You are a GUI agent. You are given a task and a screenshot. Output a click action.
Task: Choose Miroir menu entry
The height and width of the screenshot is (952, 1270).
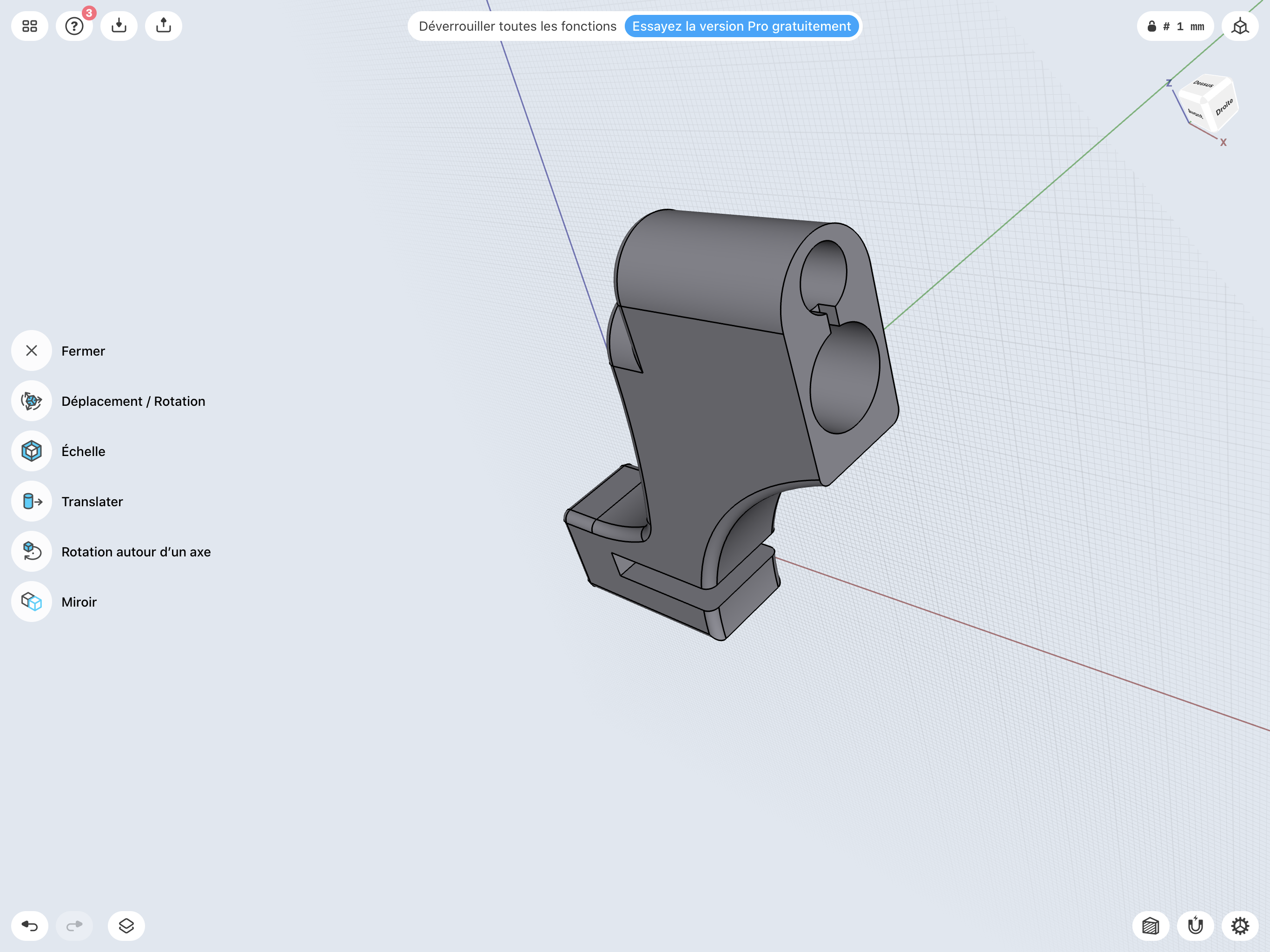[x=79, y=602]
